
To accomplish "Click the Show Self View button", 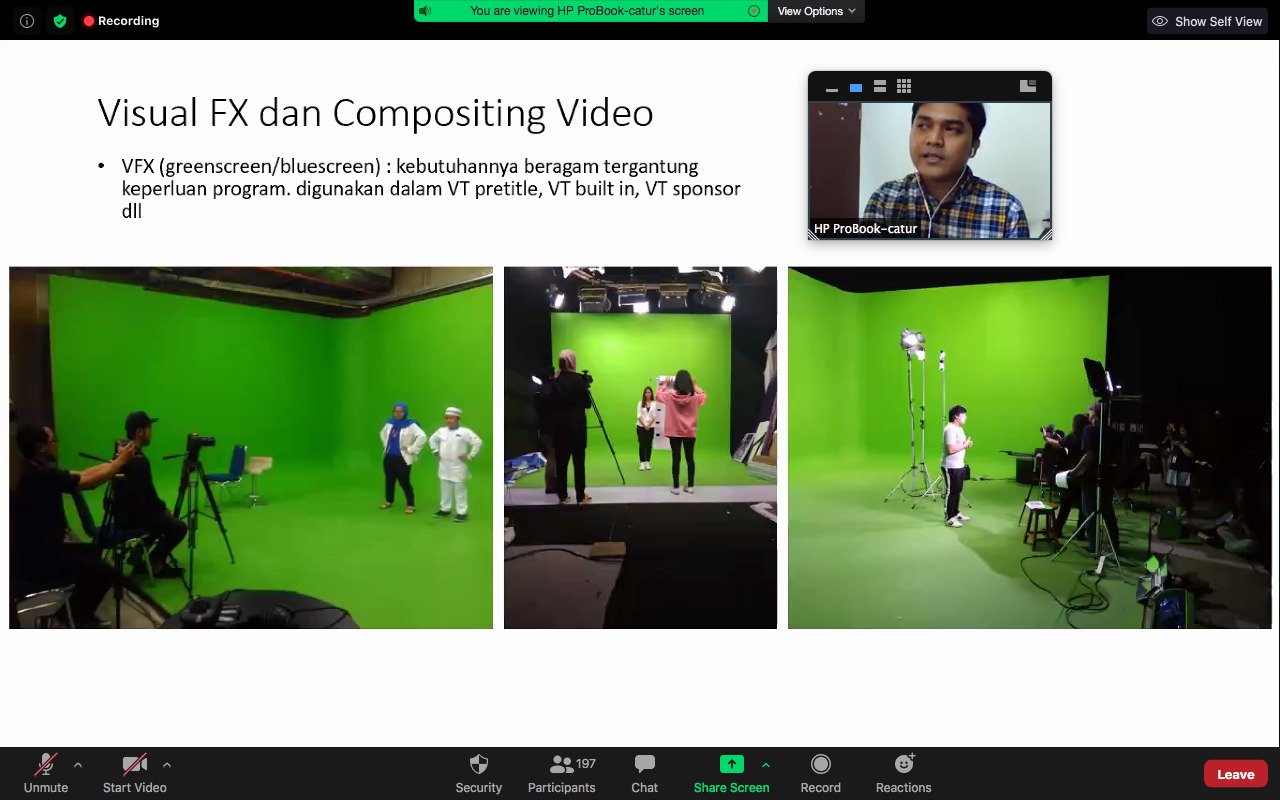I will point(1208,21).
